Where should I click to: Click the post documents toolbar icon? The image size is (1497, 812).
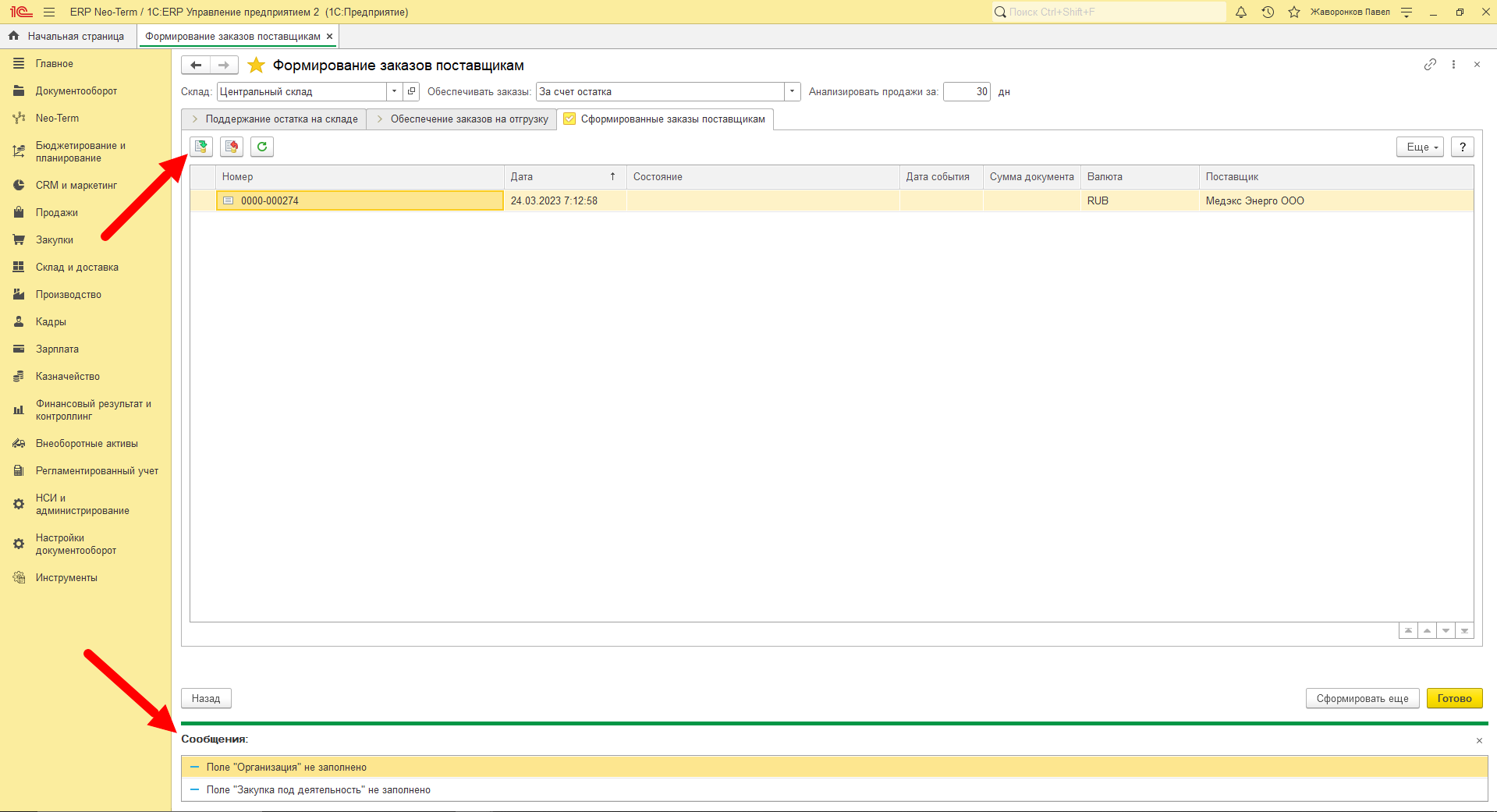pos(201,147)
